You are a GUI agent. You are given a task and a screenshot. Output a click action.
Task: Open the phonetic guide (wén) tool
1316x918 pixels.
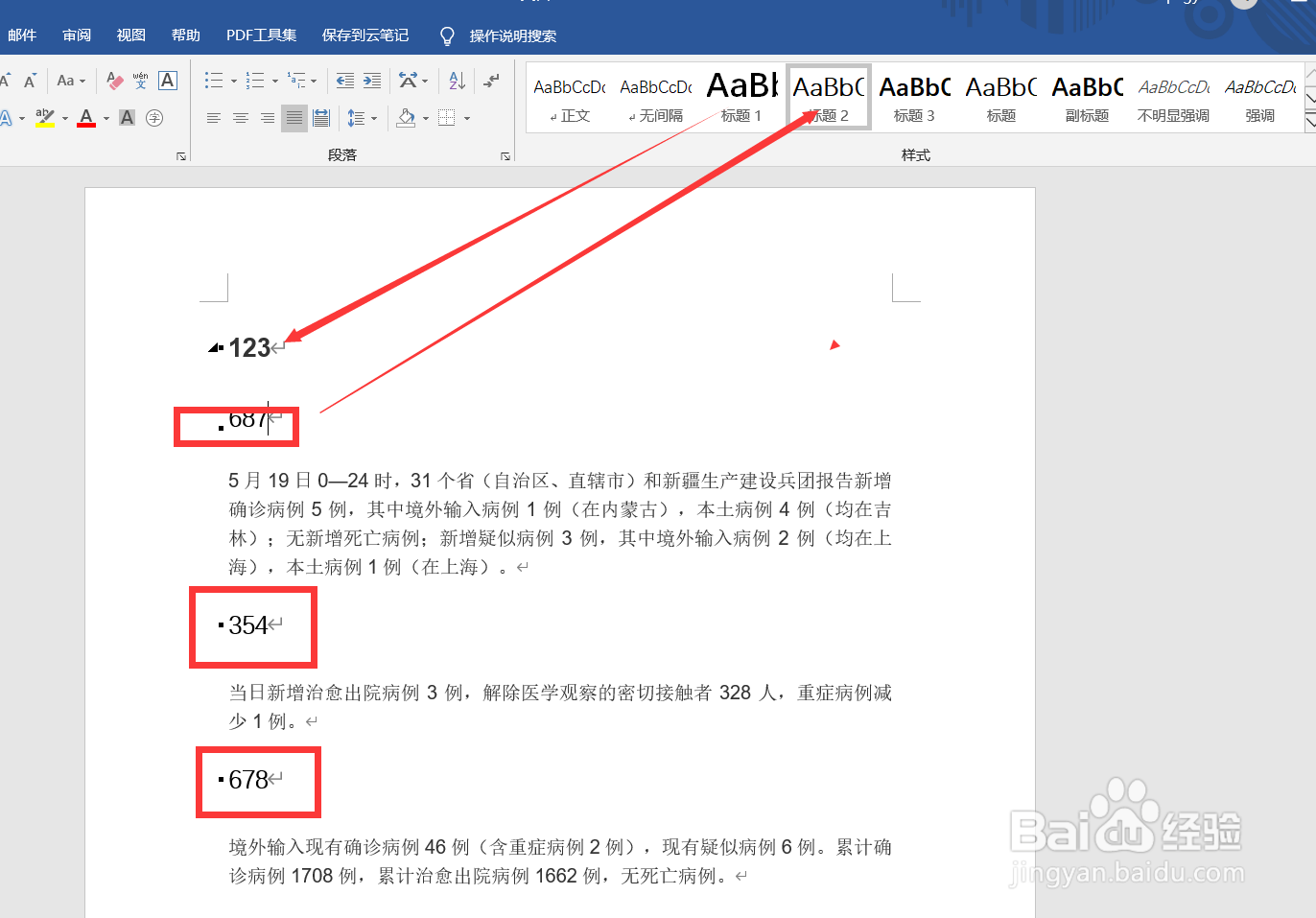(x=141, y=81)
